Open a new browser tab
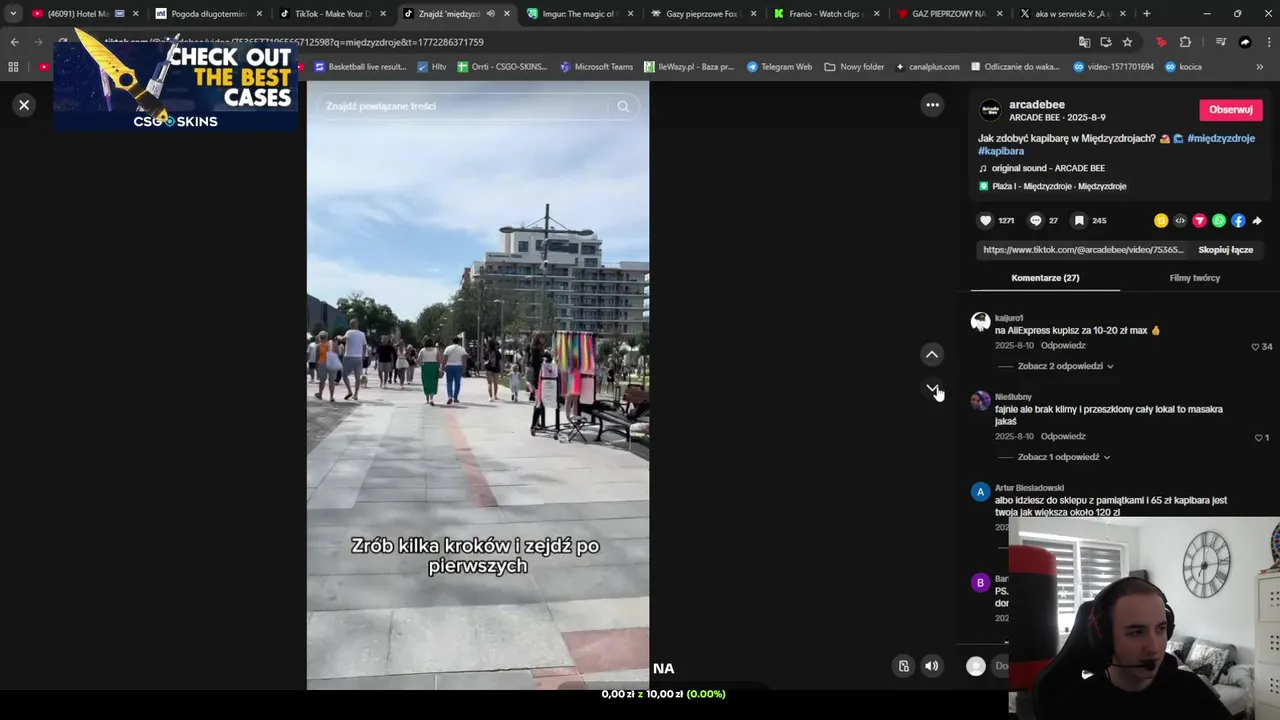Viewport: 1280px width, 720px height. [x=1146, y=14]
